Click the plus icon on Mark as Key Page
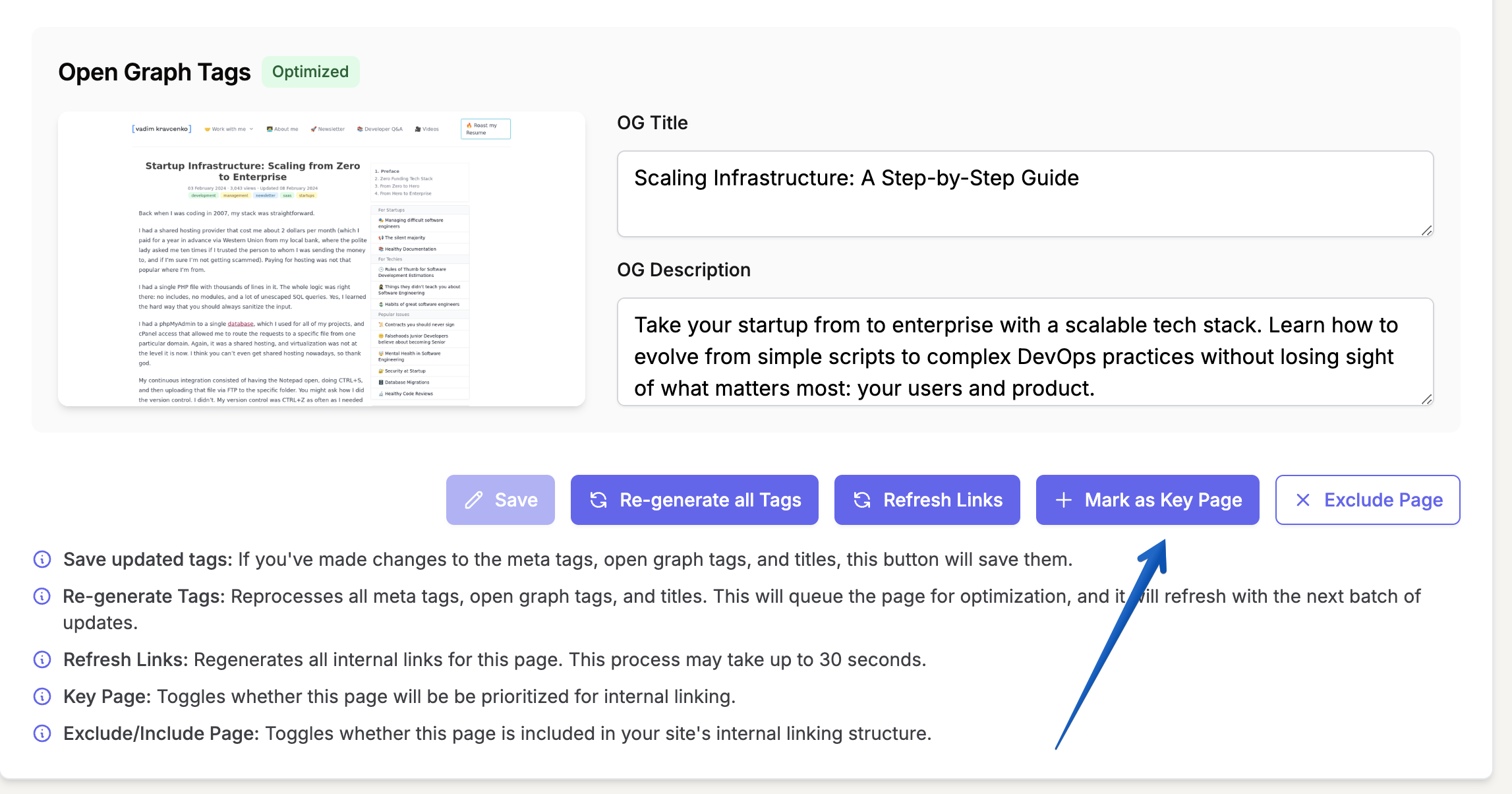The image size is (1512, 794). click(1064, 499)
